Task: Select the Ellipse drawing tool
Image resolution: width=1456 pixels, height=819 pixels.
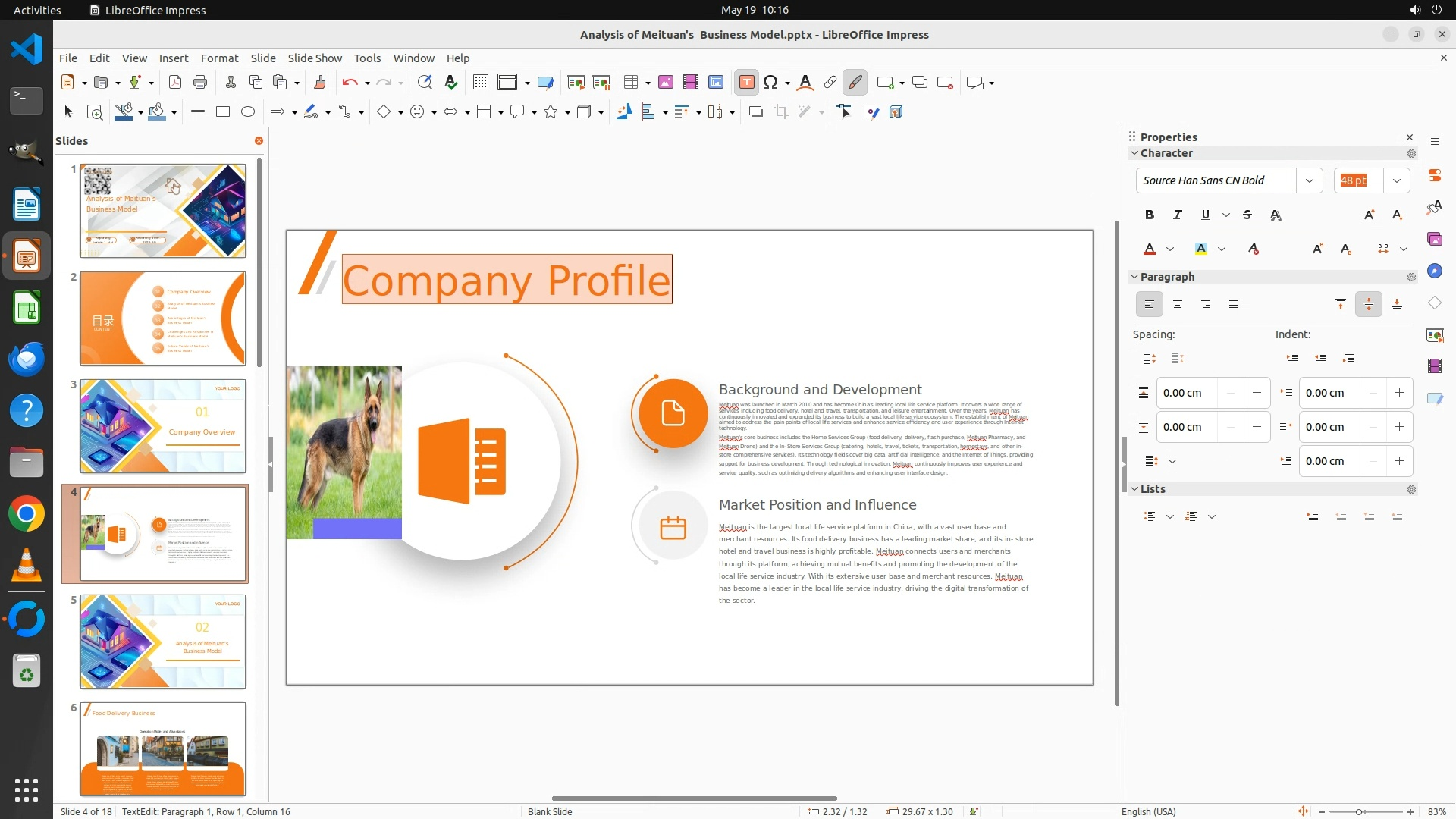Action: pyautogui.click(x=248, y=112)
